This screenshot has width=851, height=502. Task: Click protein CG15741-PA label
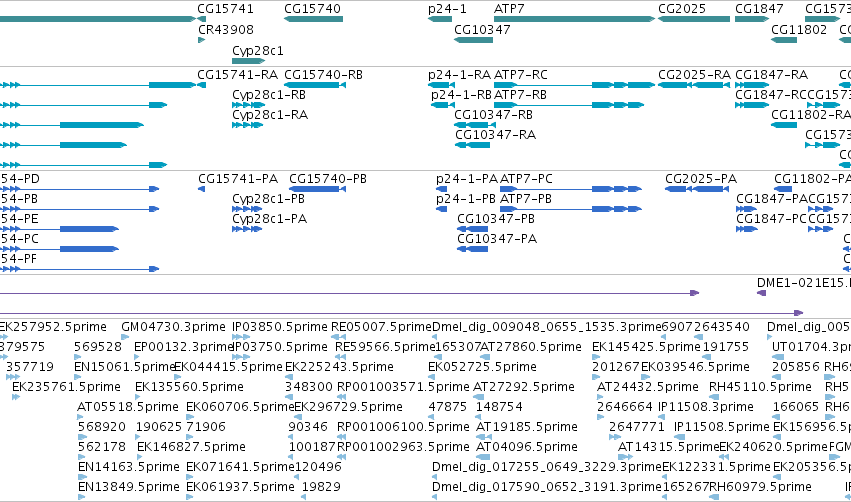(238, 179)
